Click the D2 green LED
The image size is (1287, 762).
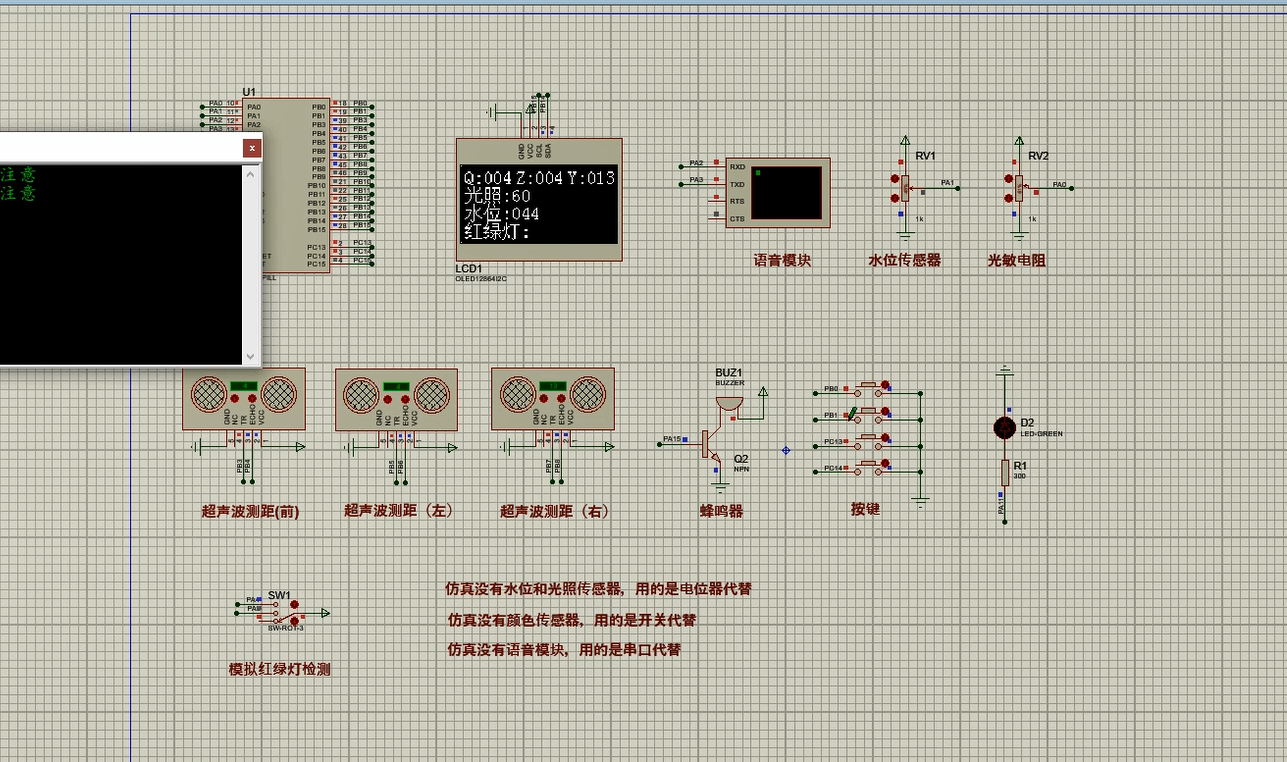[x=1003, y=426]
